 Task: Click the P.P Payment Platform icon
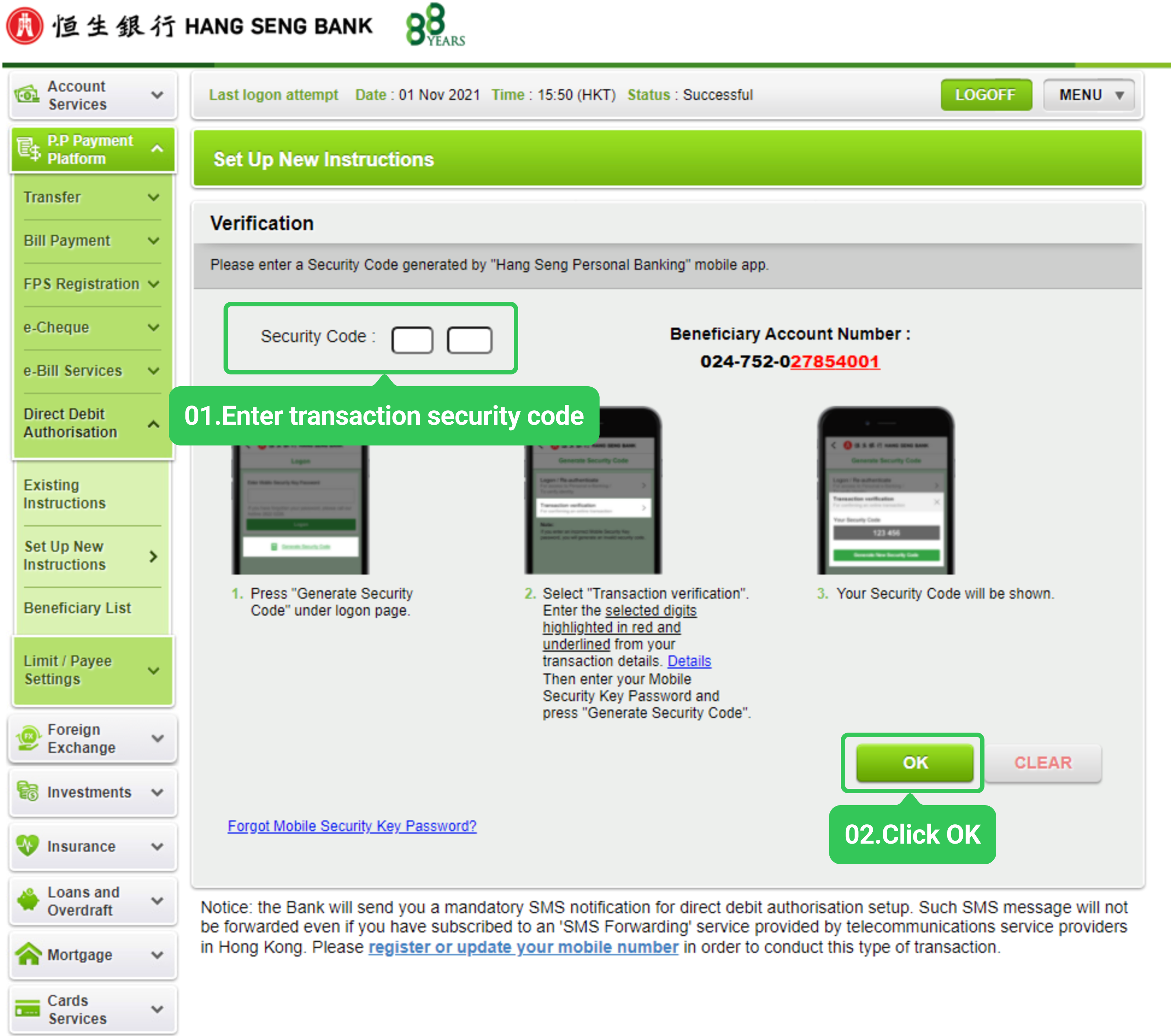[x=28, y=149]
